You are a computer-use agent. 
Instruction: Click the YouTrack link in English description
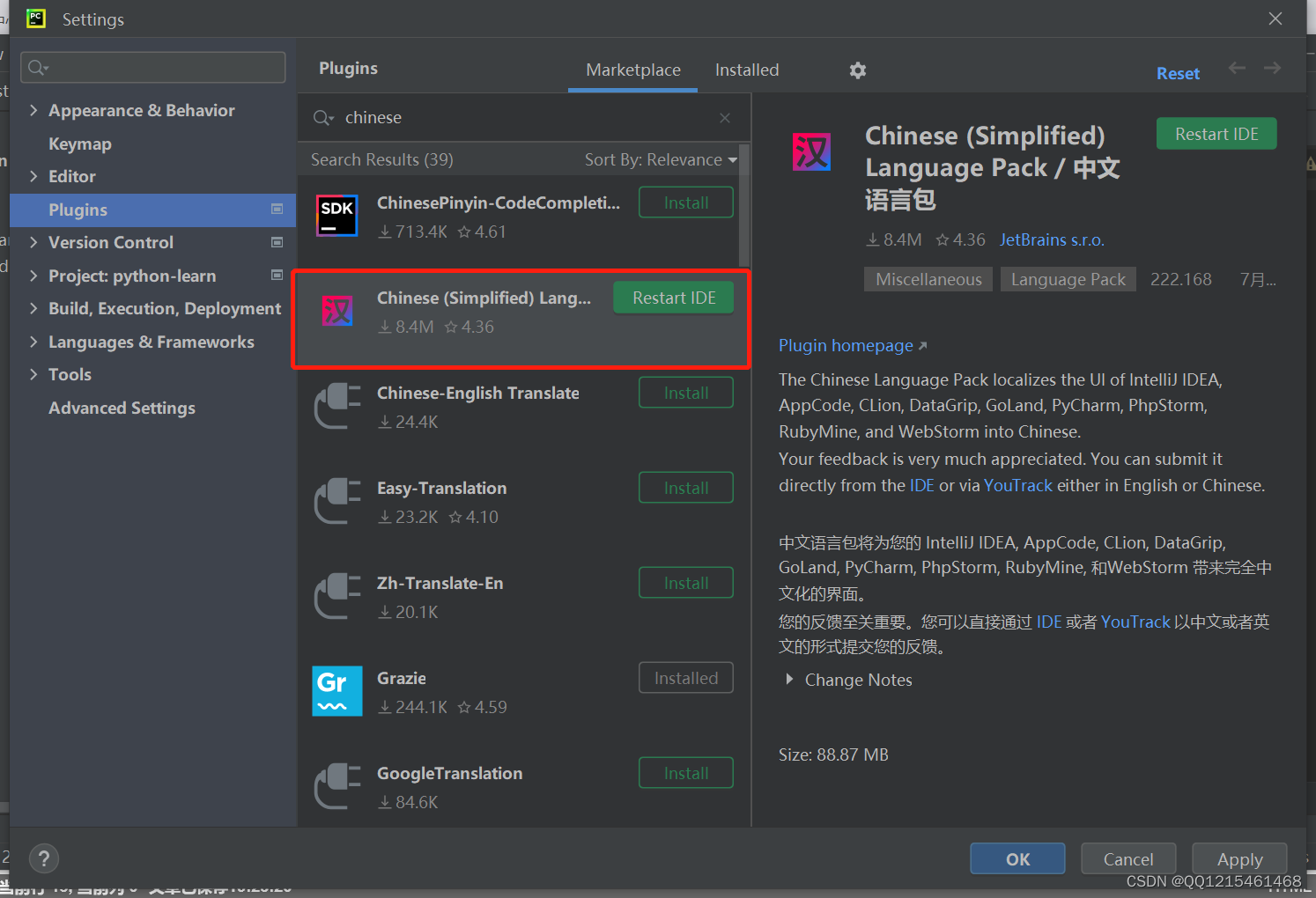1018,485
